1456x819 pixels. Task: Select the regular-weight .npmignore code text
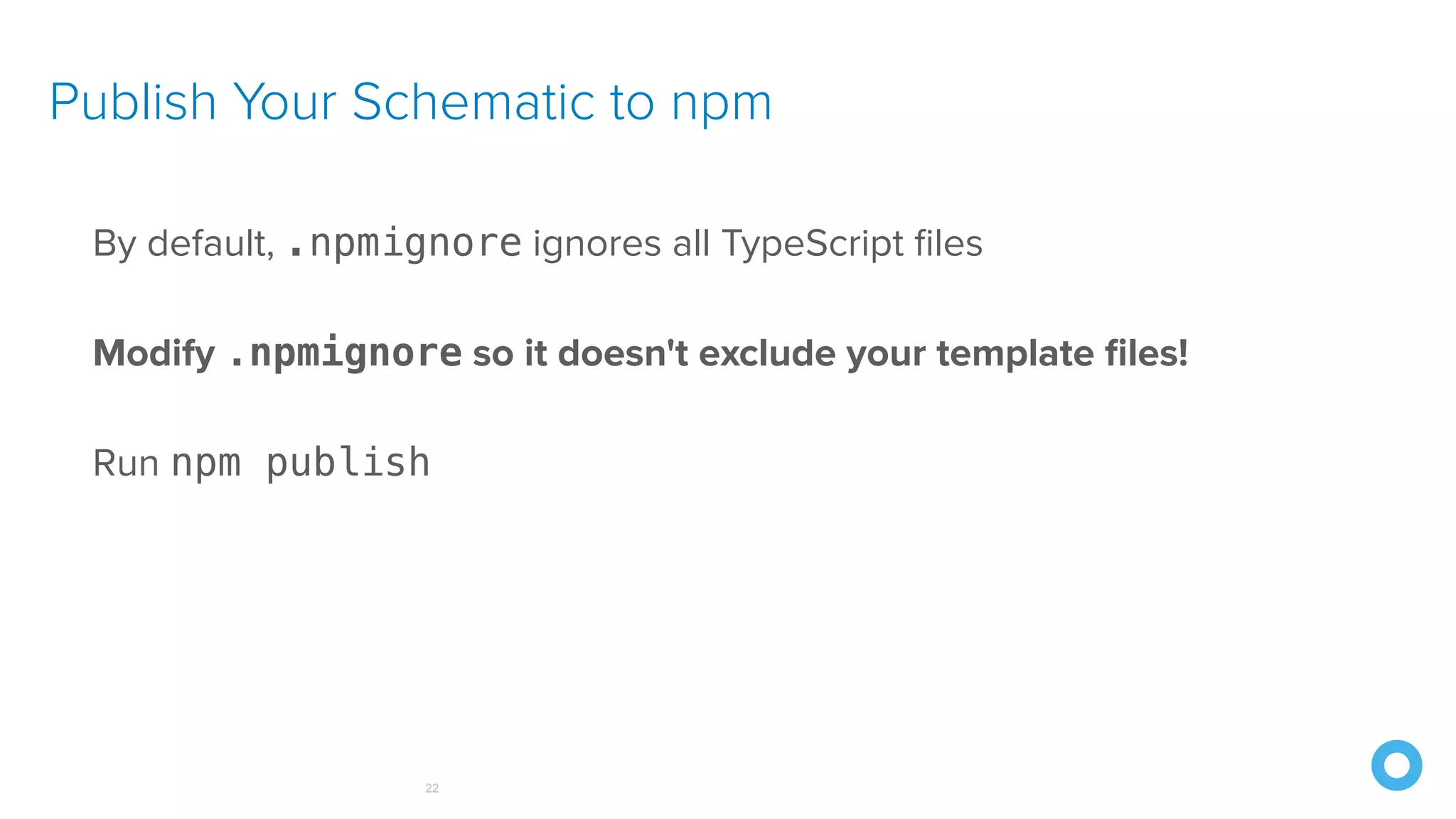point(405,244)
